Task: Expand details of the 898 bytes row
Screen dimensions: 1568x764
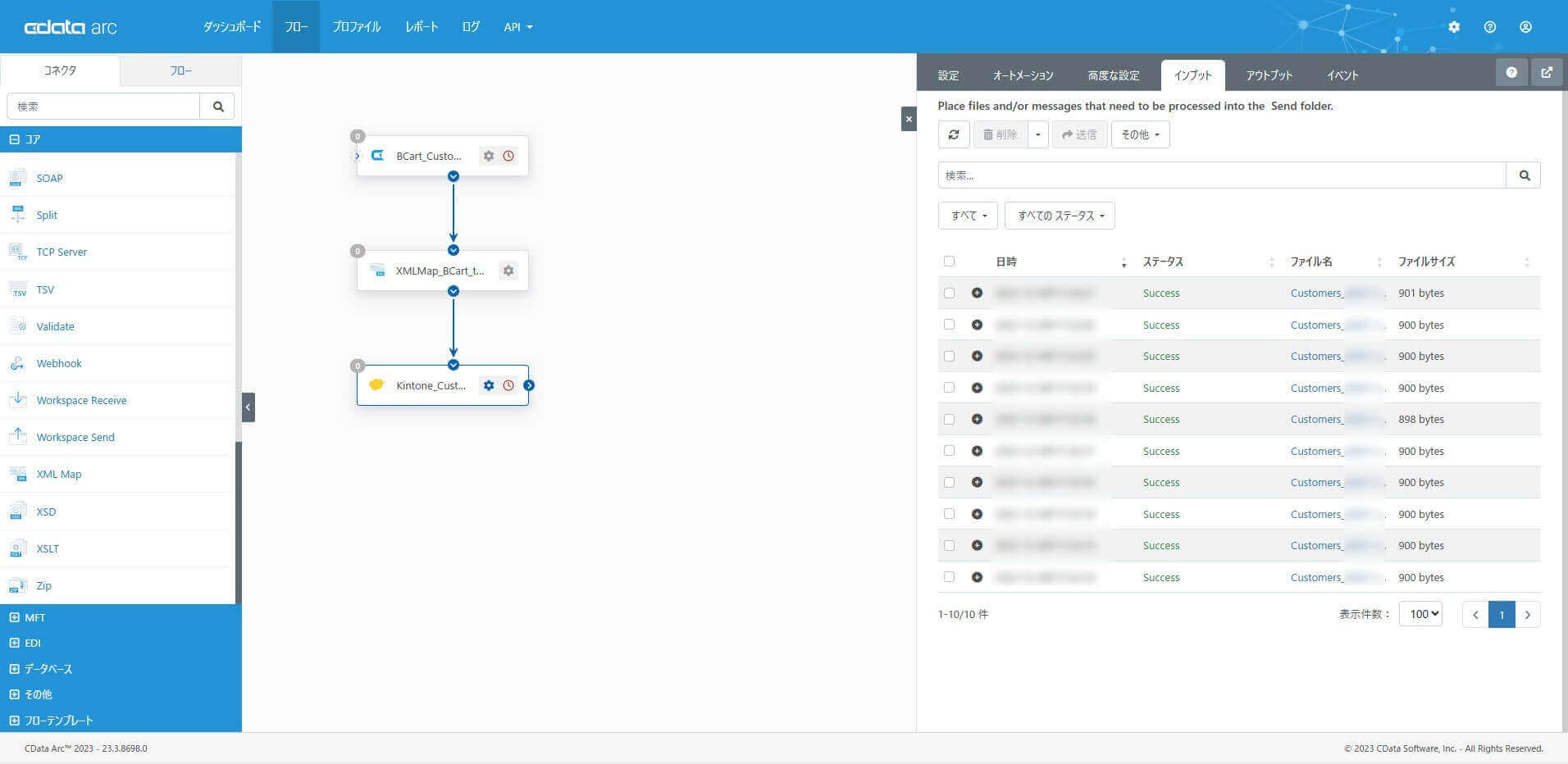Action: coord(977,419)
